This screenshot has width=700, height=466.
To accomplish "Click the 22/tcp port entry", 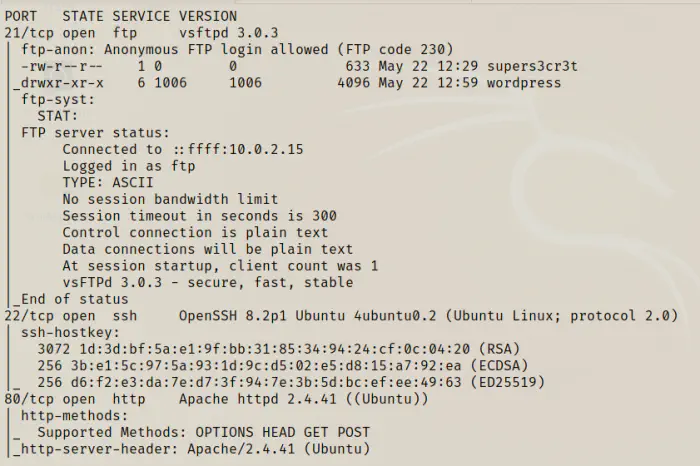I will [x=25, y=316].
